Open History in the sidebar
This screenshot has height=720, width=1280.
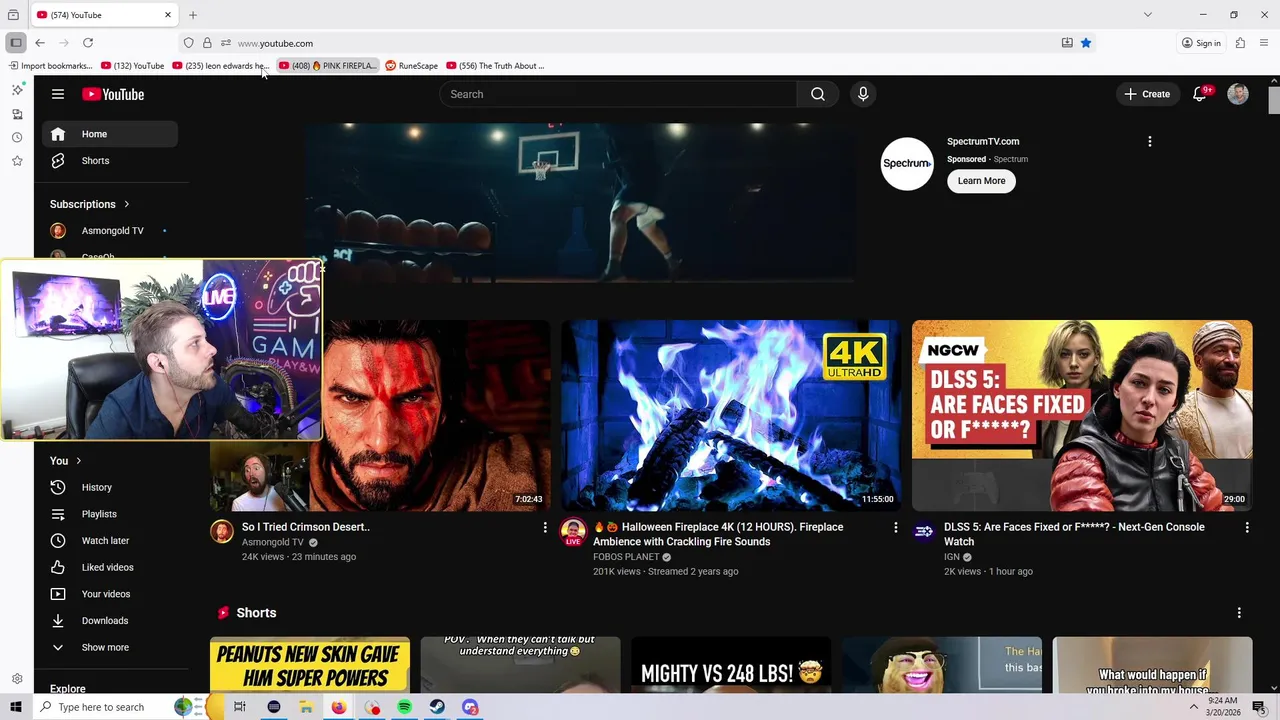tap(110, 487)
